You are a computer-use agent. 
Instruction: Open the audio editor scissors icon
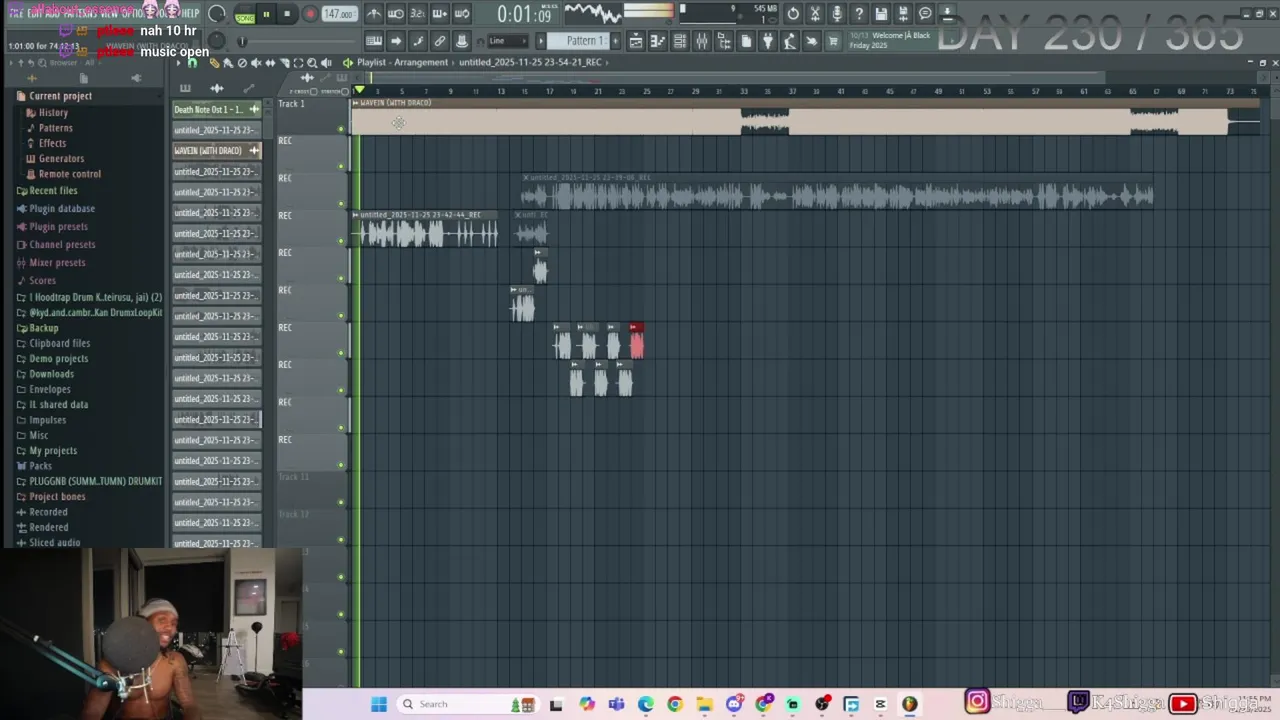click(815, 14)
